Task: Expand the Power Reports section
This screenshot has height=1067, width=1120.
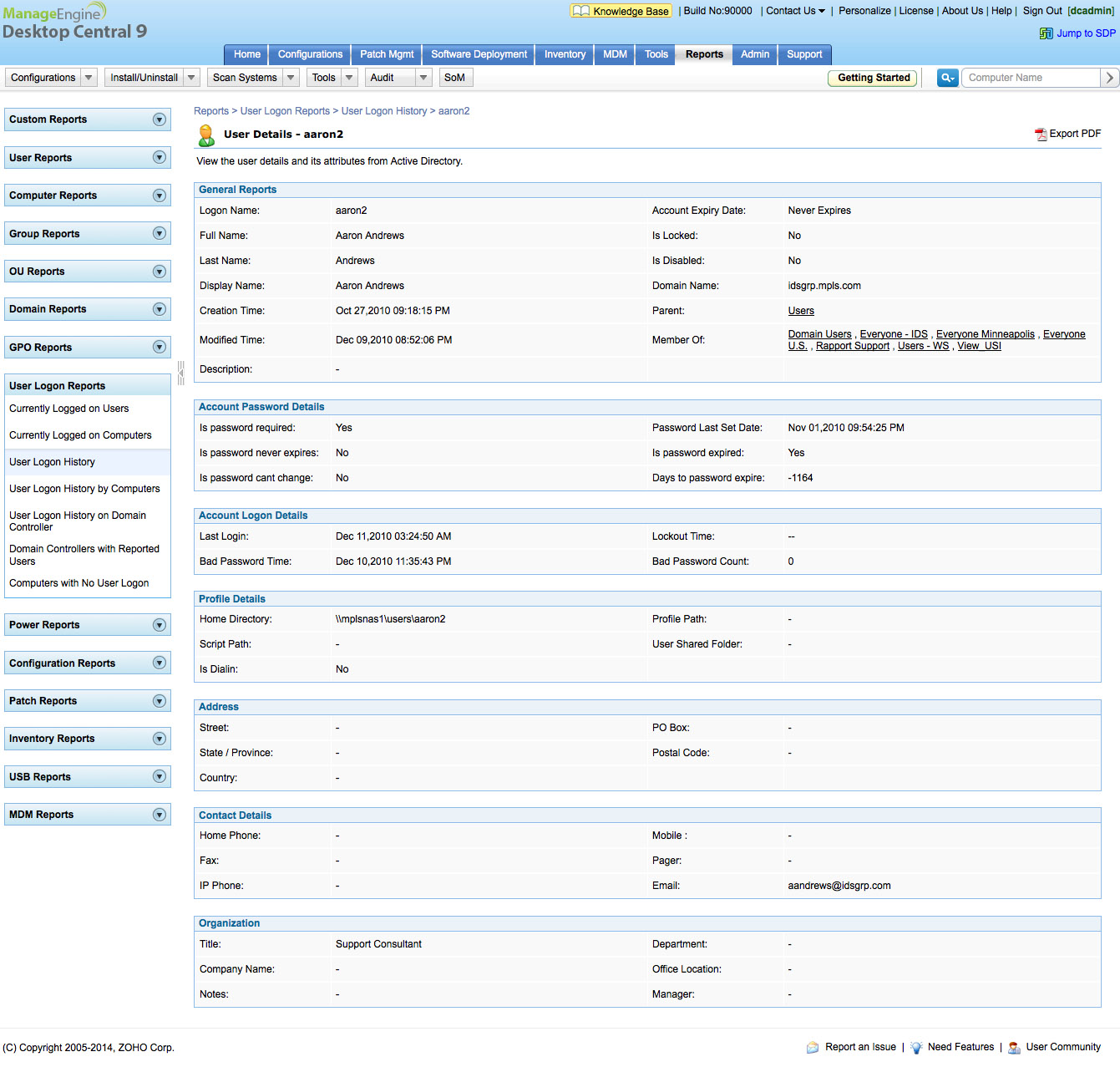Action: pyautogui.click(x=160, y=625)
